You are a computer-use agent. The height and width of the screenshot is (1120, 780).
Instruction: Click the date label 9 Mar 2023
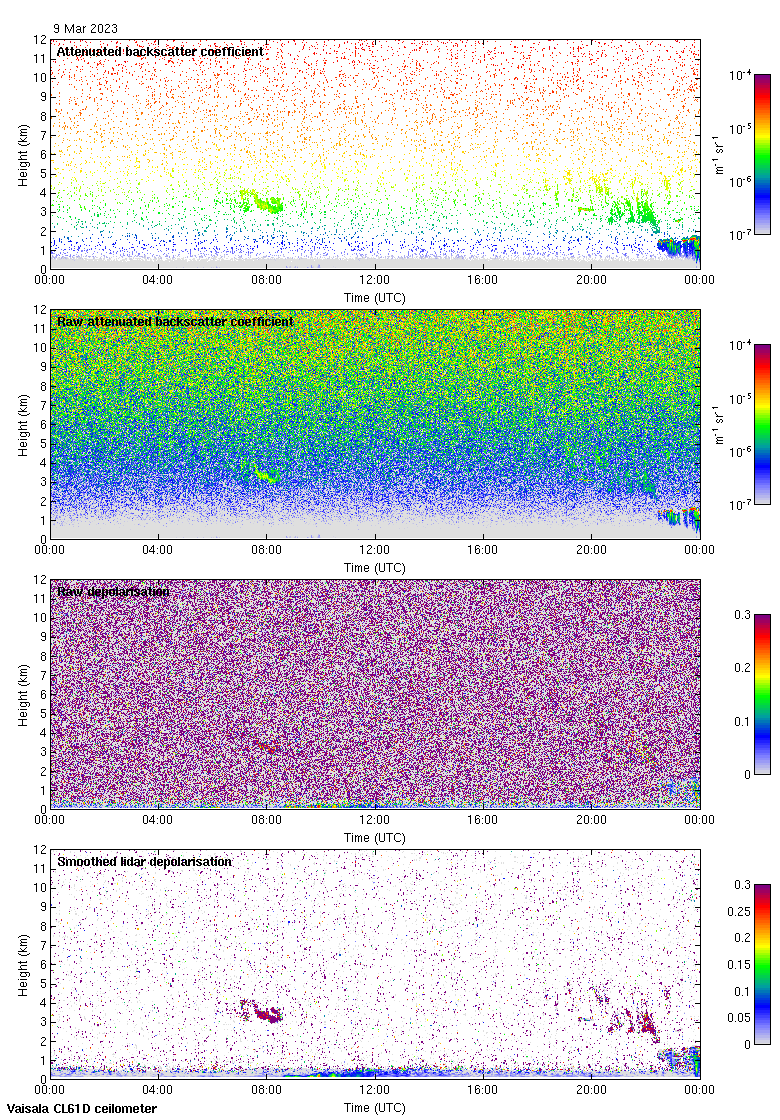pos(85,29)
